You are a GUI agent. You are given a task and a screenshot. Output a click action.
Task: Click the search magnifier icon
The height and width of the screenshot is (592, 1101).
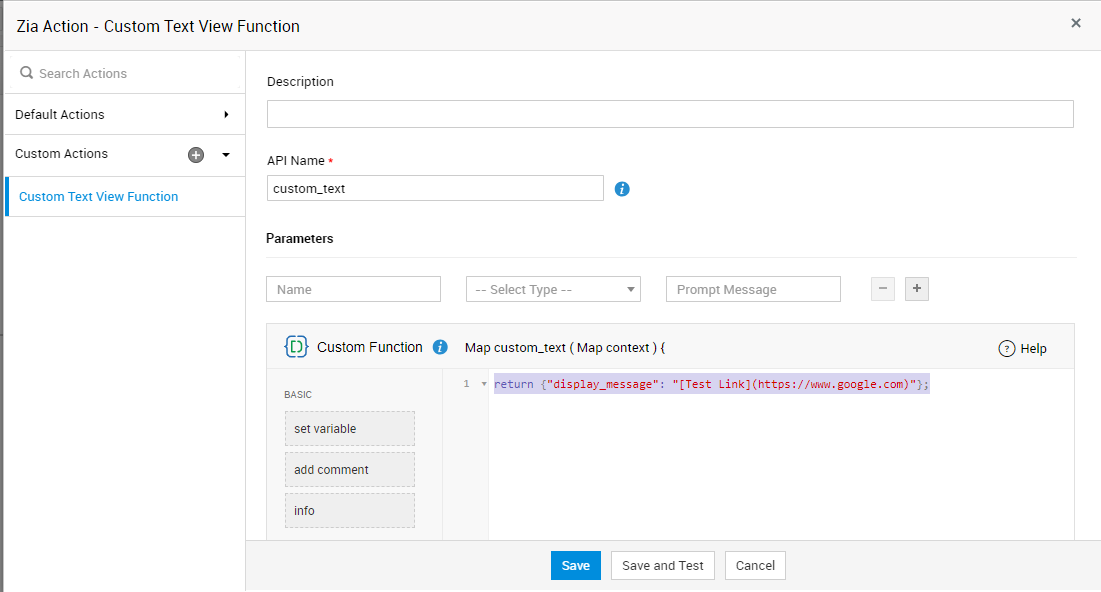[x=27, y=73]
